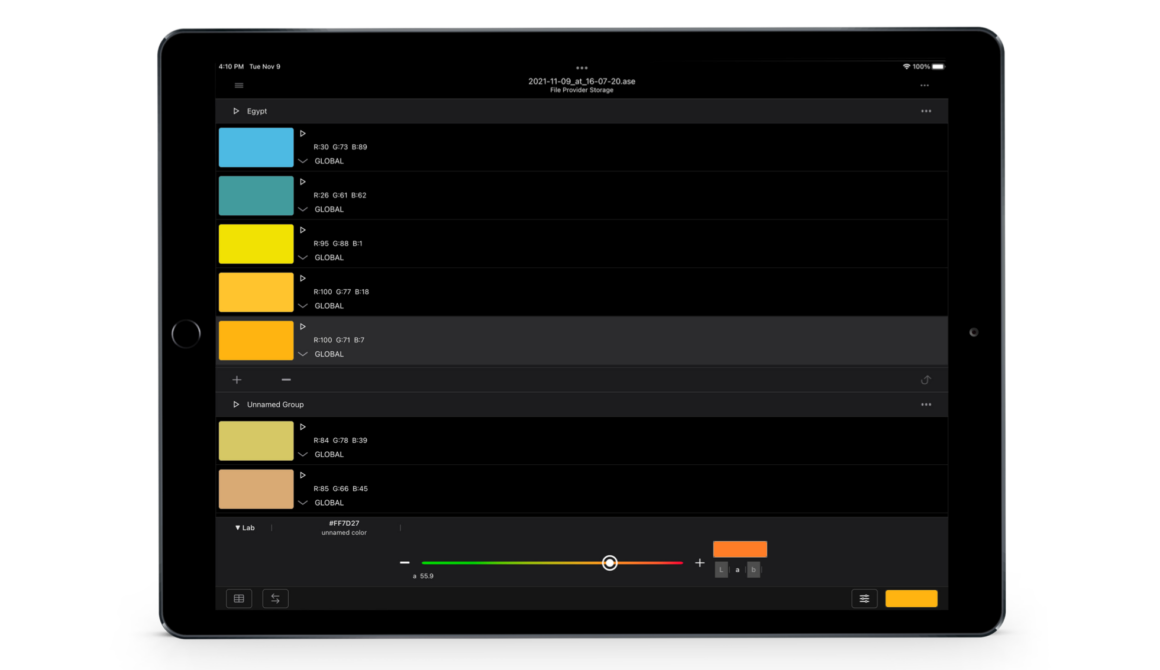Tap the plus icon to add a swatch
Image resolution: width=1160 pixels, height=670 pixels.
pos(236,379)
